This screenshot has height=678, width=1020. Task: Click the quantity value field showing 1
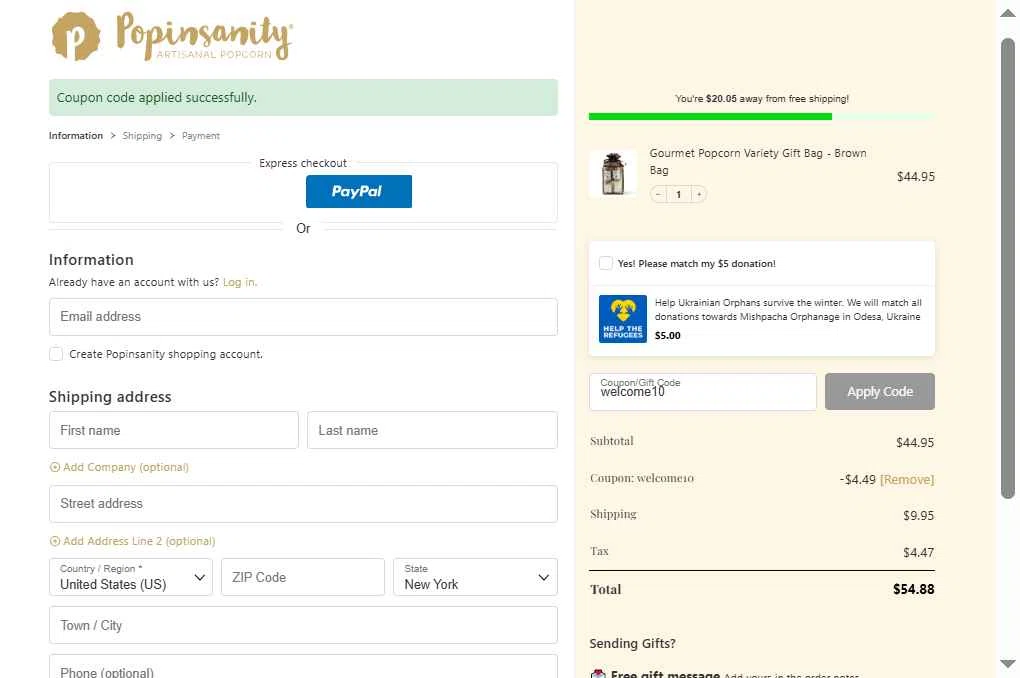pyautogui.click(x=678, y=194)
